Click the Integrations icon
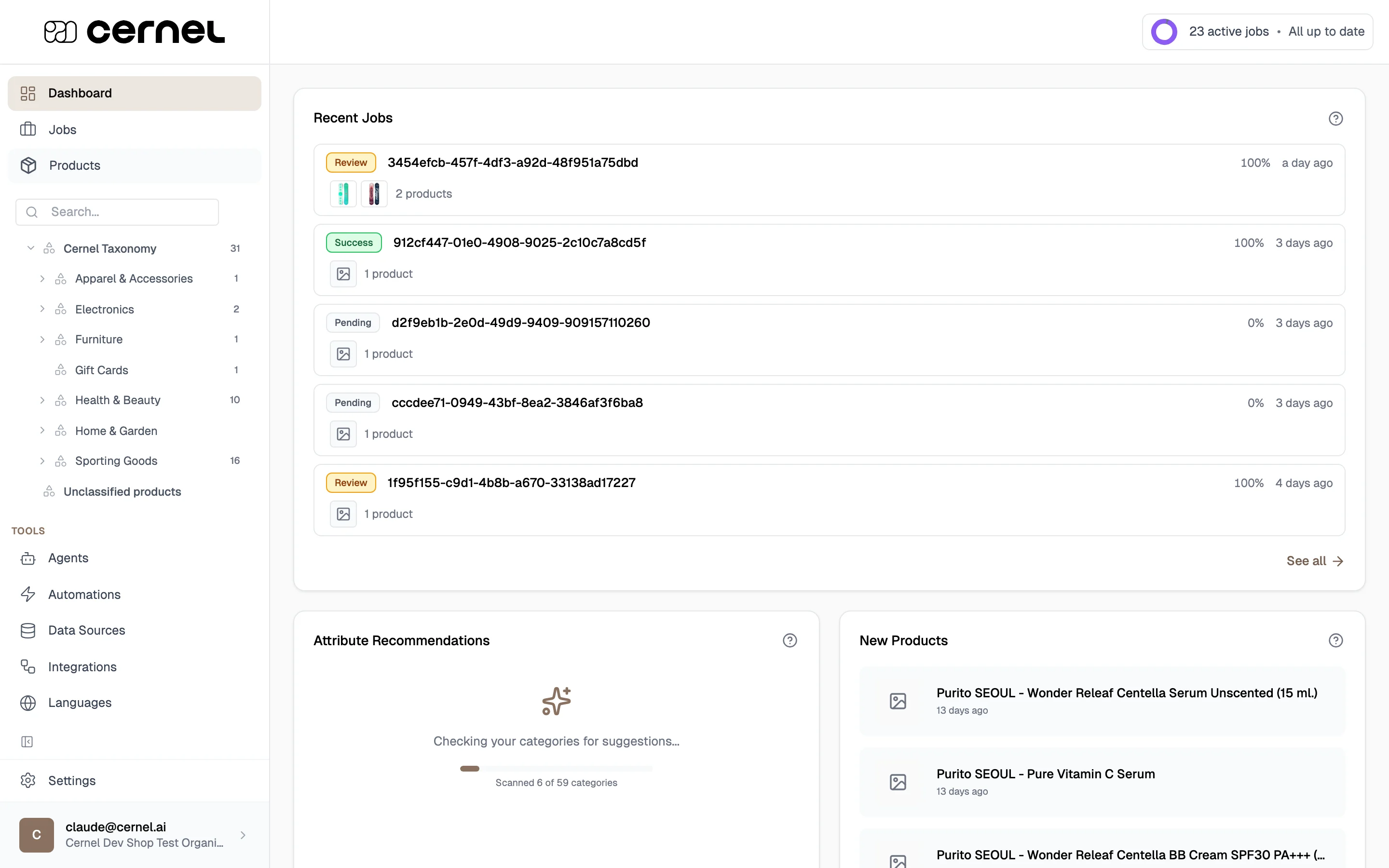Image resolution: width=1389 pixels, height=868 pixels. point(28,666)
